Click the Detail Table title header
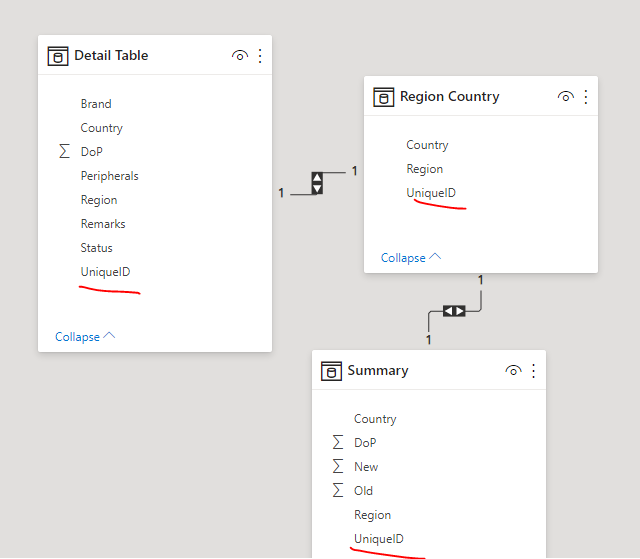 point(111,55)
